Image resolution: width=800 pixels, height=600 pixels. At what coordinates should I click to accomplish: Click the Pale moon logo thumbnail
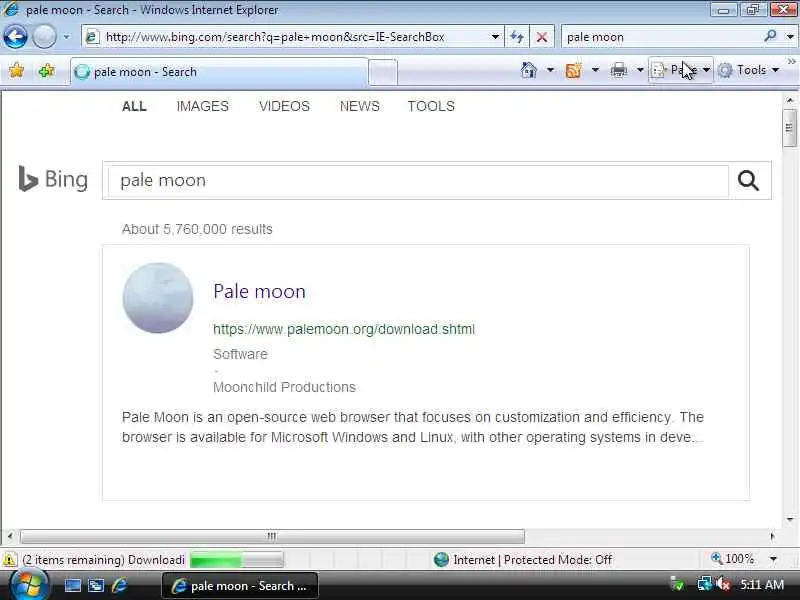158,298
